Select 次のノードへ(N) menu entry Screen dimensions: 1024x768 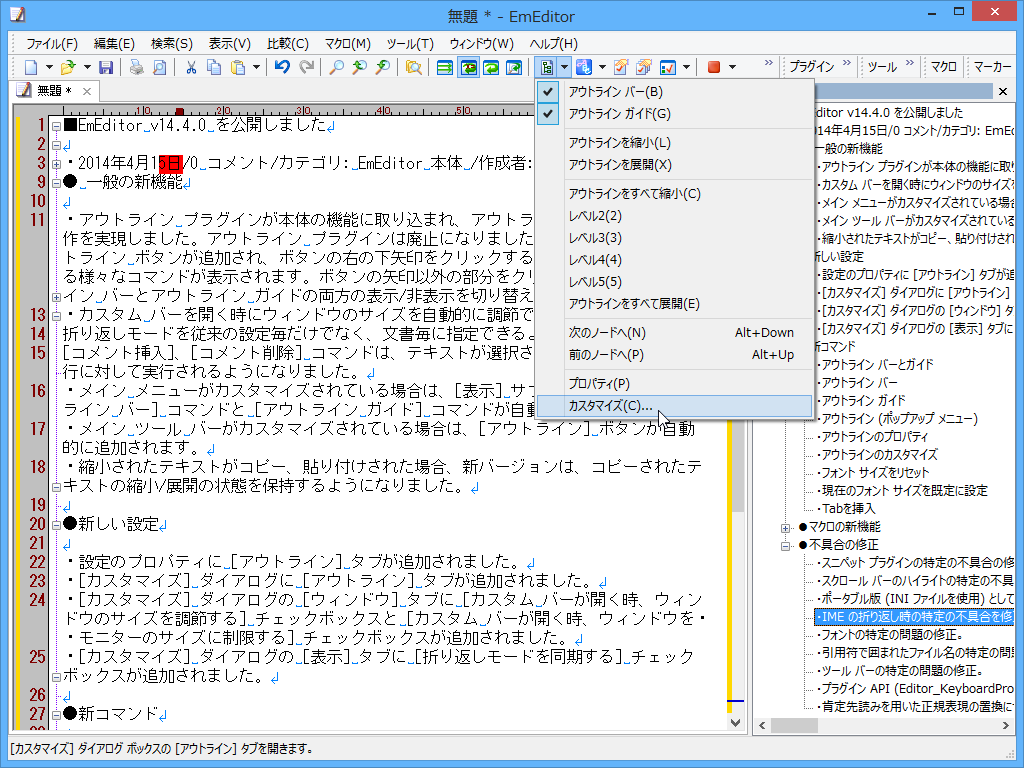pos(675,333)
